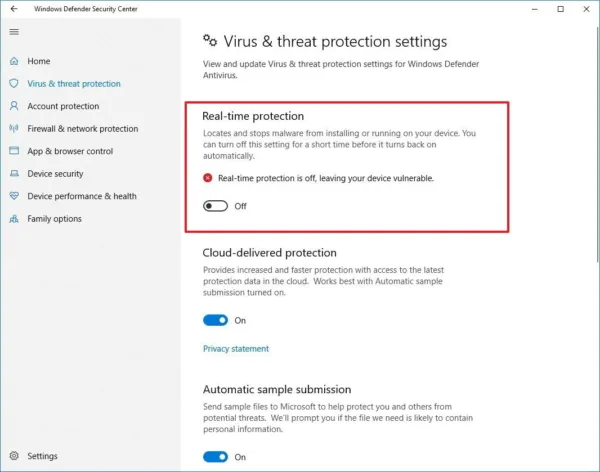Viewport: 600px width, 472px height.
Task: Open Device performance & health heart icon
Action: tap(14, 196)
